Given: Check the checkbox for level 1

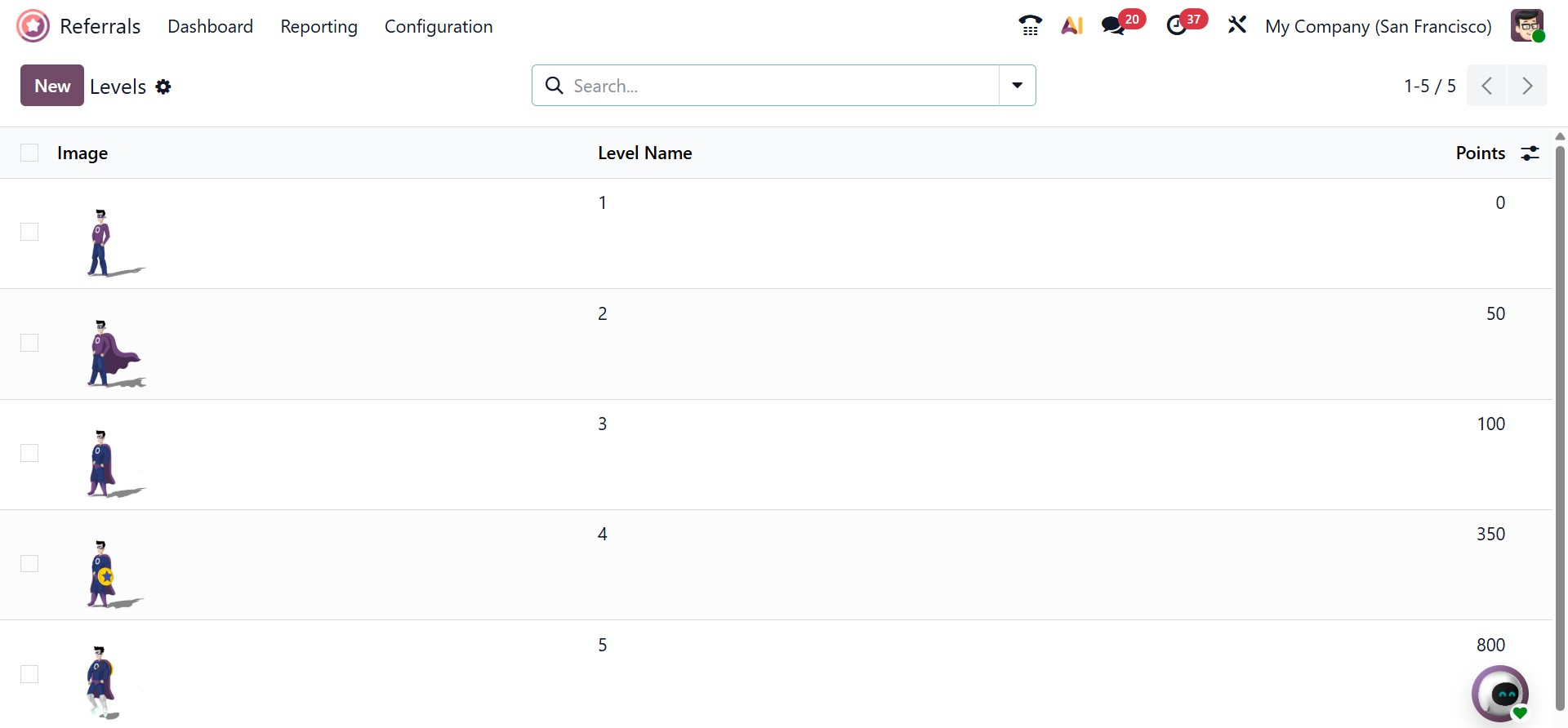Looking at the screenshot, I should coord(29,232).
